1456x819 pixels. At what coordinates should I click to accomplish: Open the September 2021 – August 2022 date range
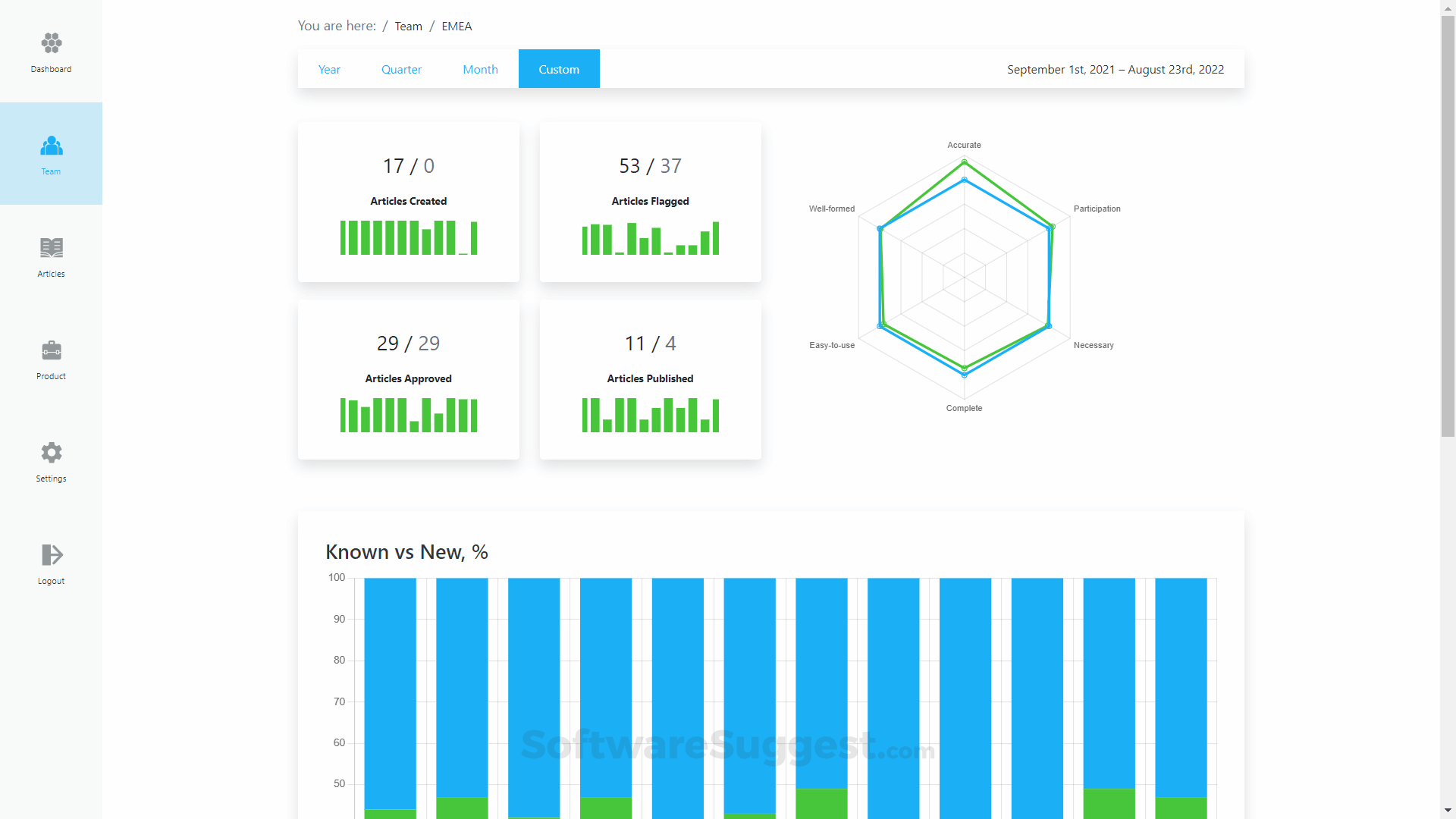coord(1116,69)
